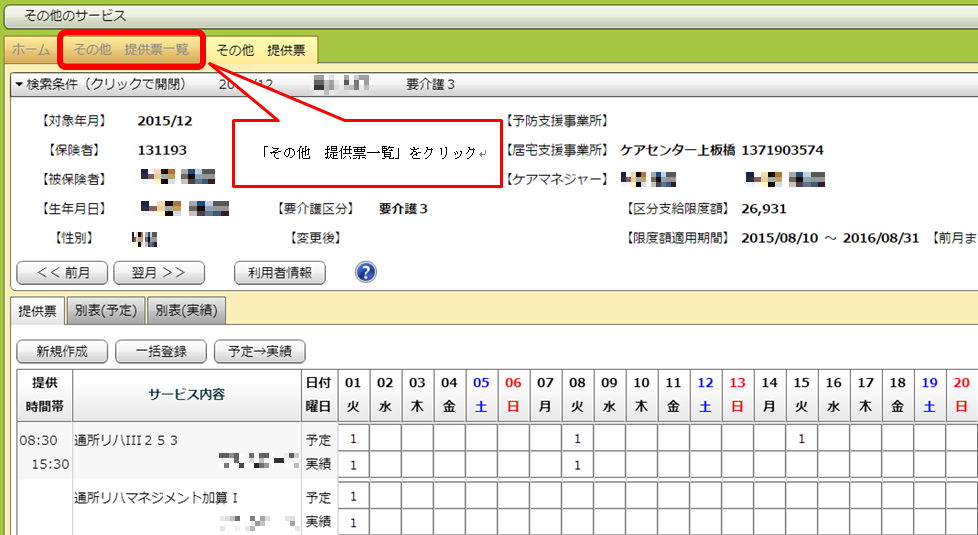Go to previous month with << 前月

[x=61, y=272]
